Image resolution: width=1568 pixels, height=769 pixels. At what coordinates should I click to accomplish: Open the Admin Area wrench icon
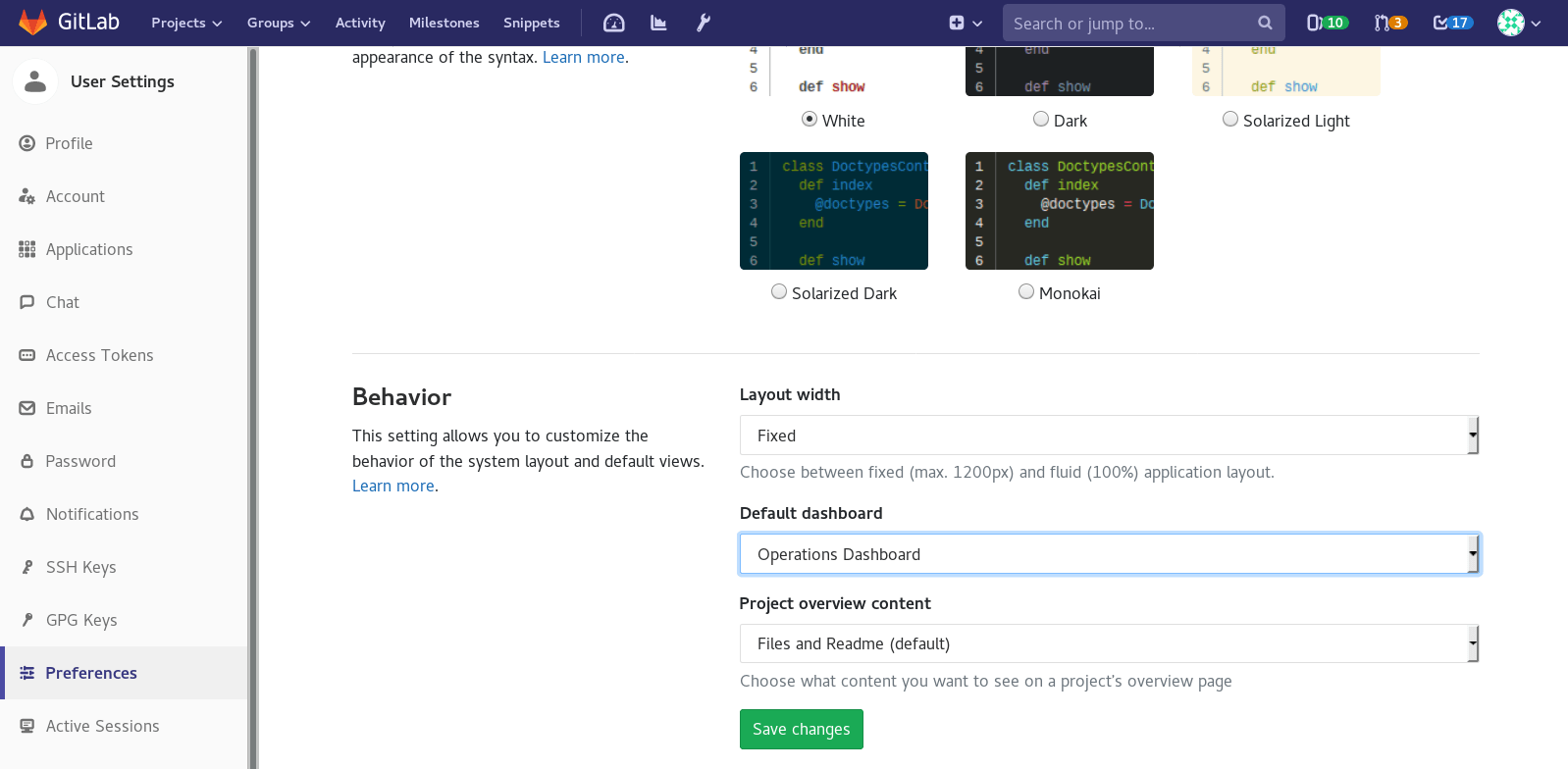pyautogui.click(x=704, y=23)
